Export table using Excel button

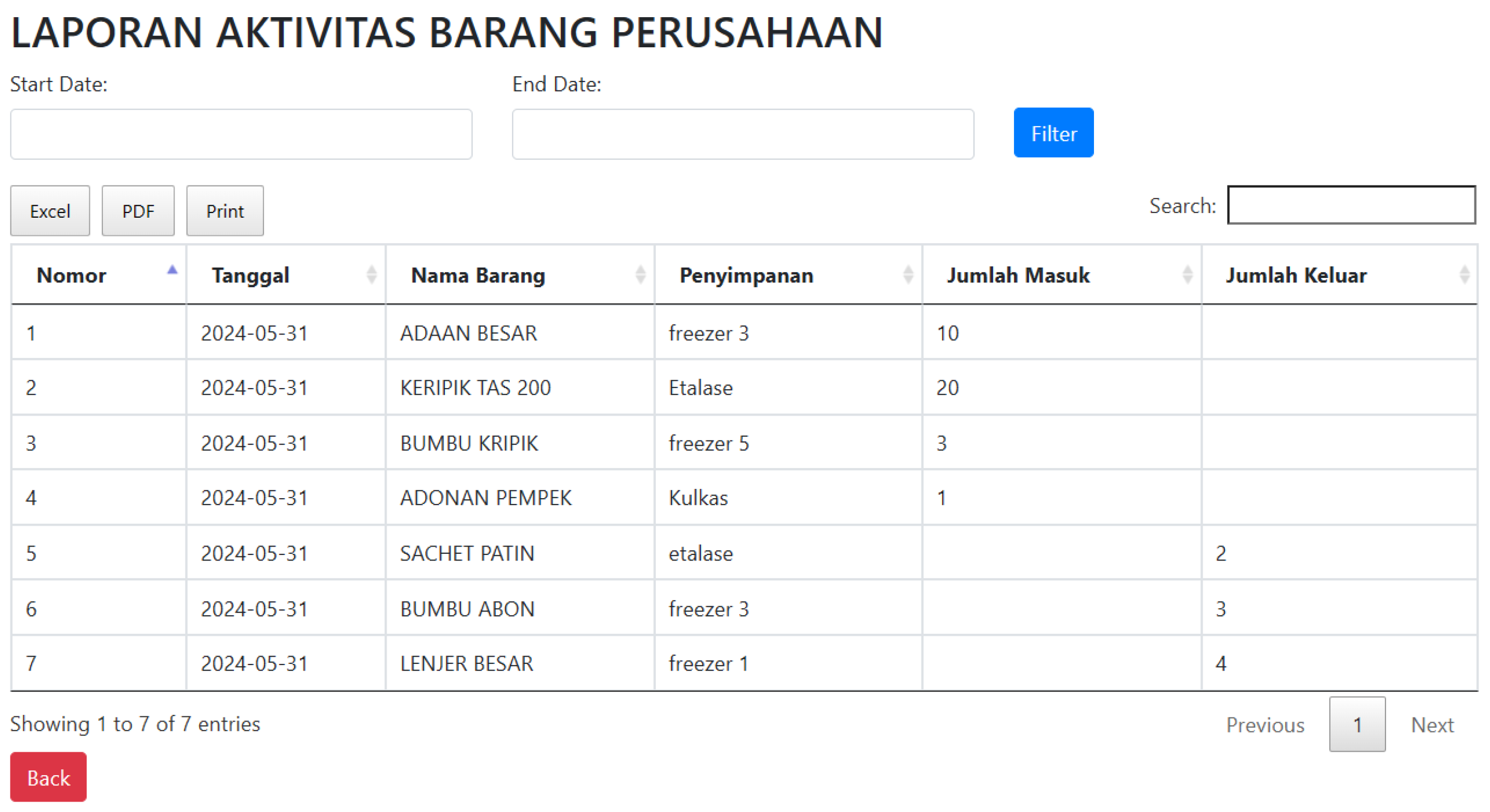(x=50, y=211)
